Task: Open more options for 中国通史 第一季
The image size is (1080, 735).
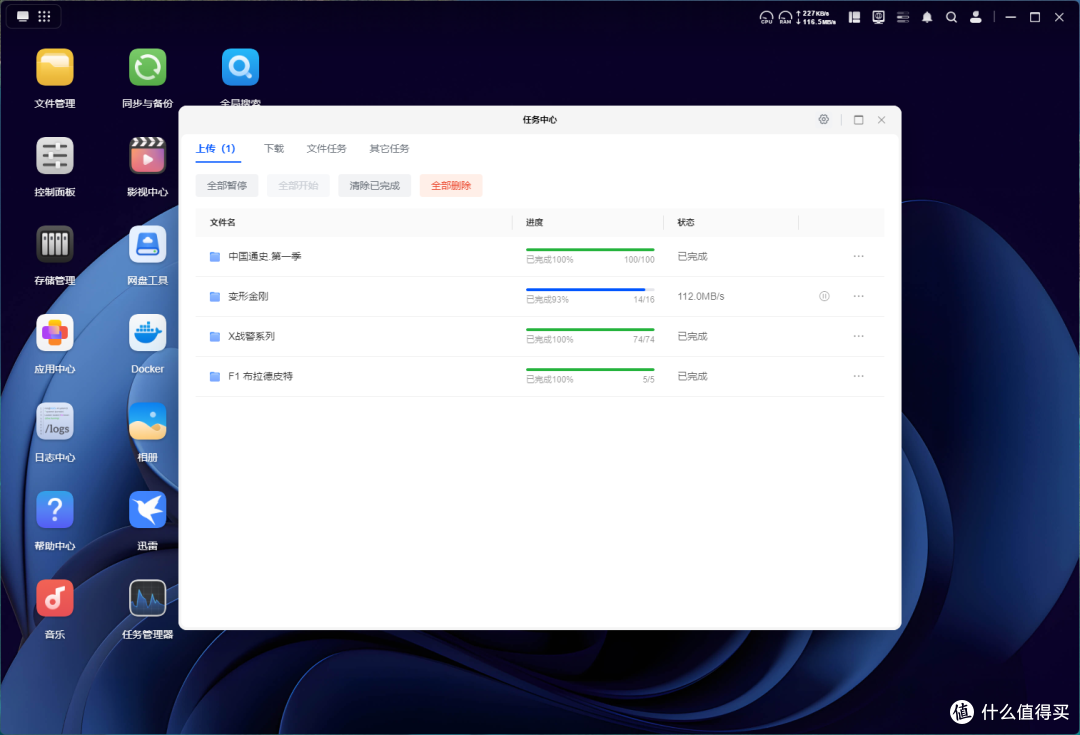Action: point(858,256)
